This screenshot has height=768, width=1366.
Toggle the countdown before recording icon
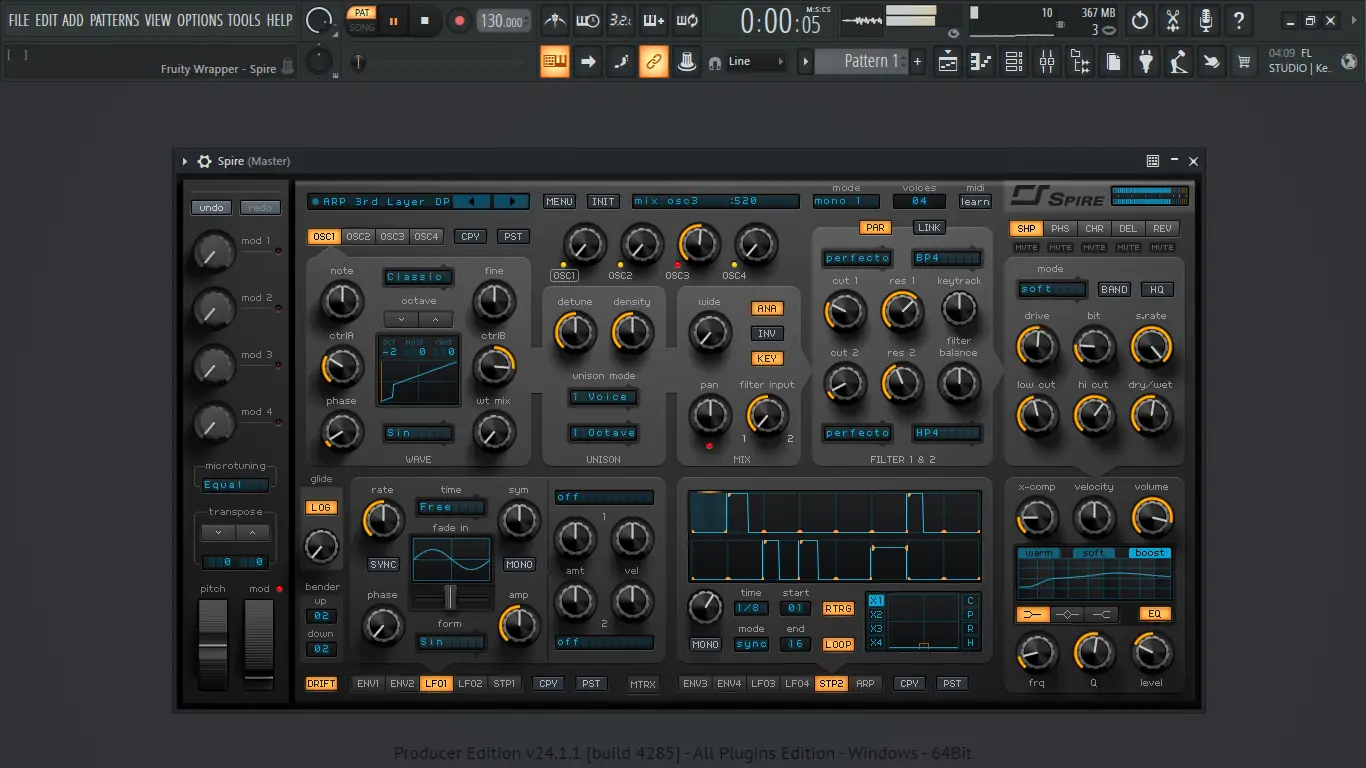click(x=621, y=20)
